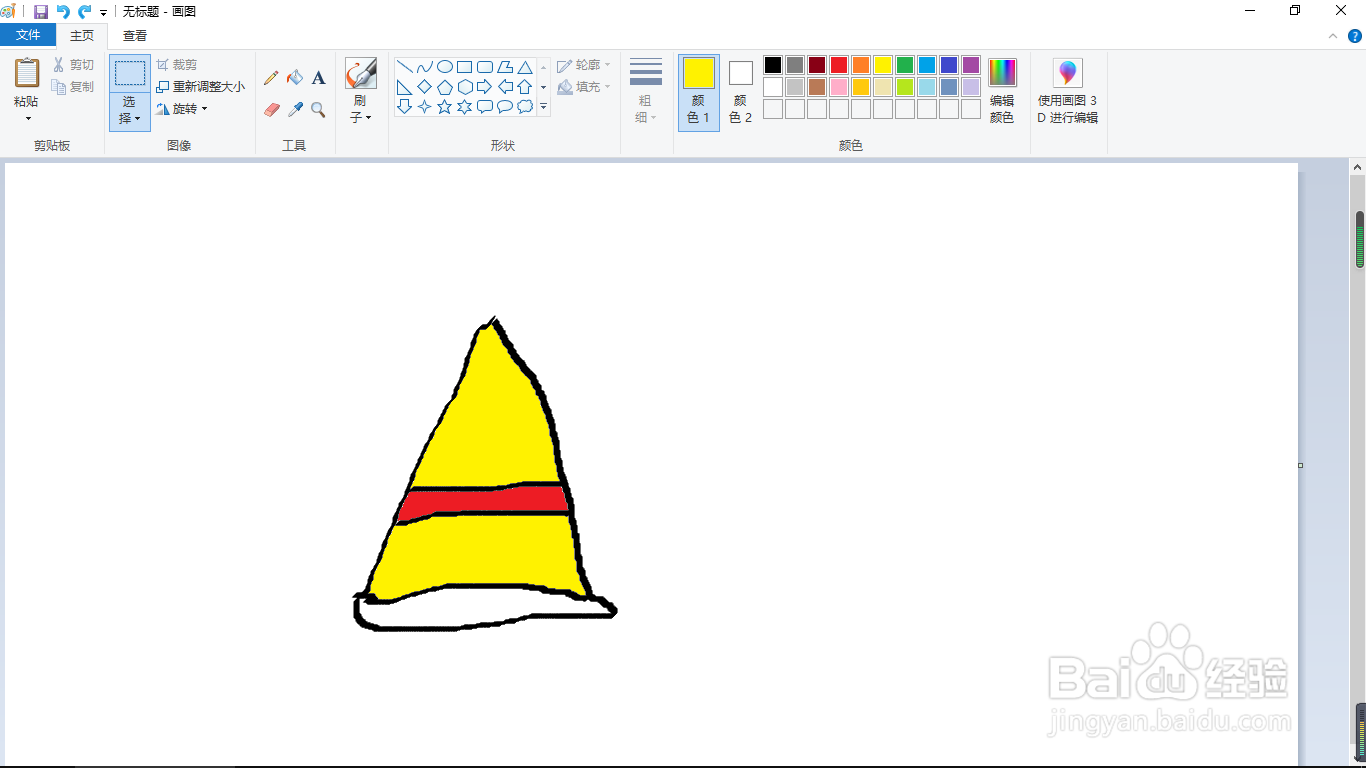Open Edit colors (编辑颜色)
The image size is (1366, 768).
[1002, 91]
